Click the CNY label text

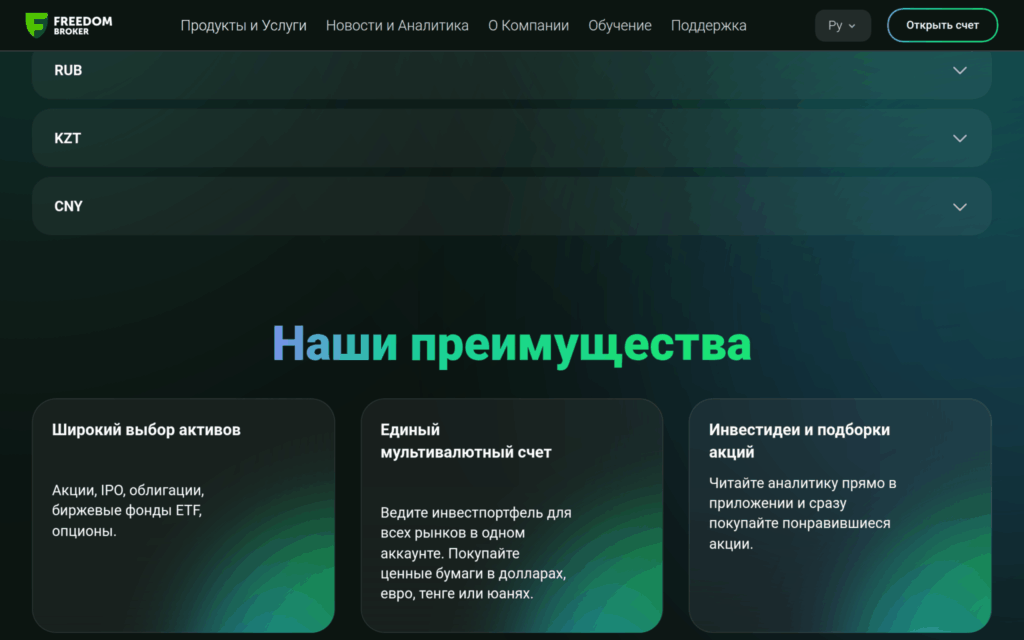(x=69, y=206)
